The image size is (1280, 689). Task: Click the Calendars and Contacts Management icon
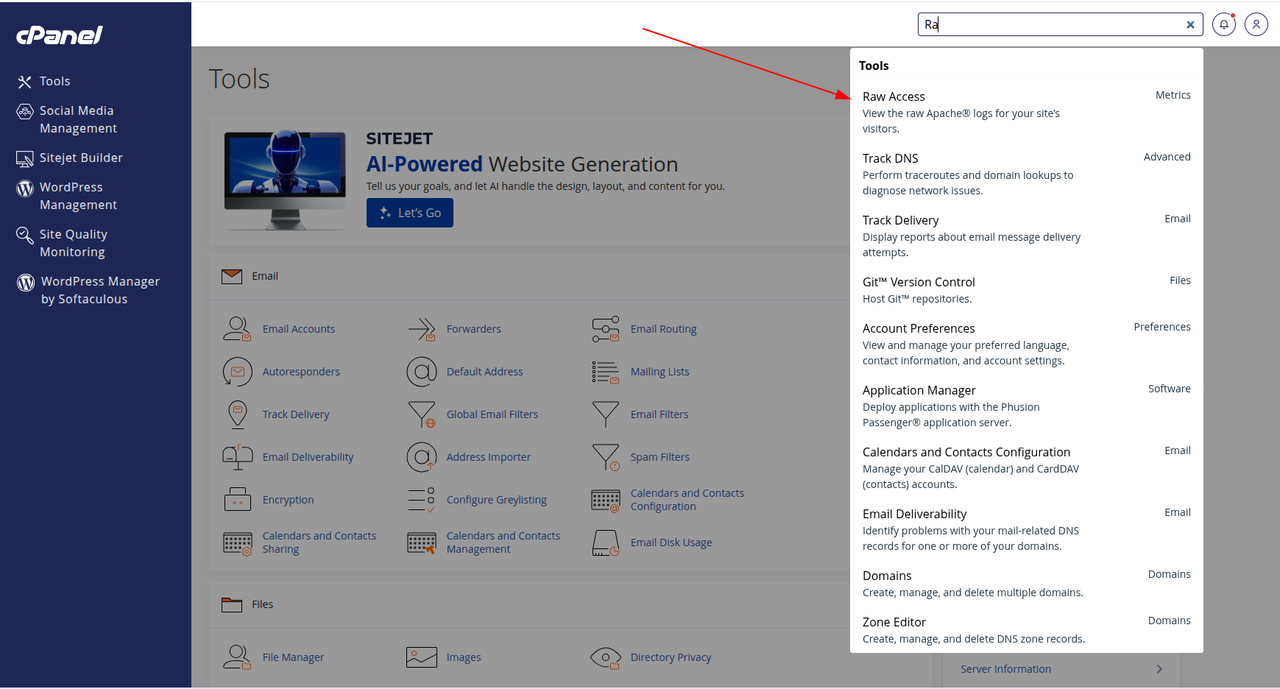click(x=422, y=543)
